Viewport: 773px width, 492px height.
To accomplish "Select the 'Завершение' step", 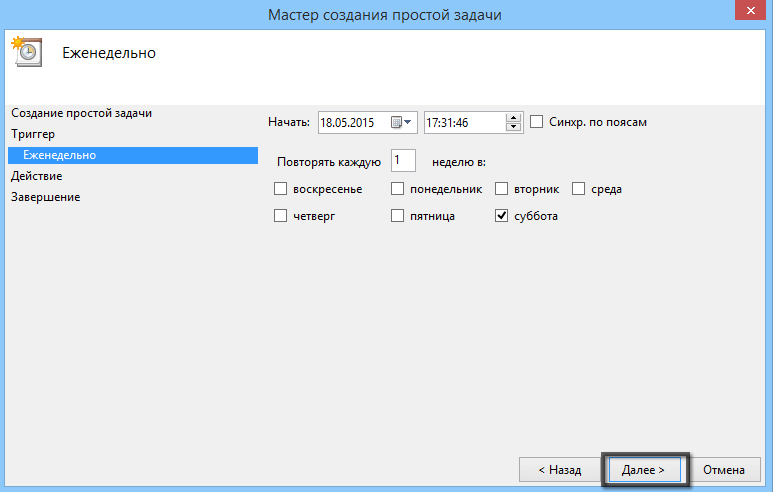I will click(x=45, y=197).
